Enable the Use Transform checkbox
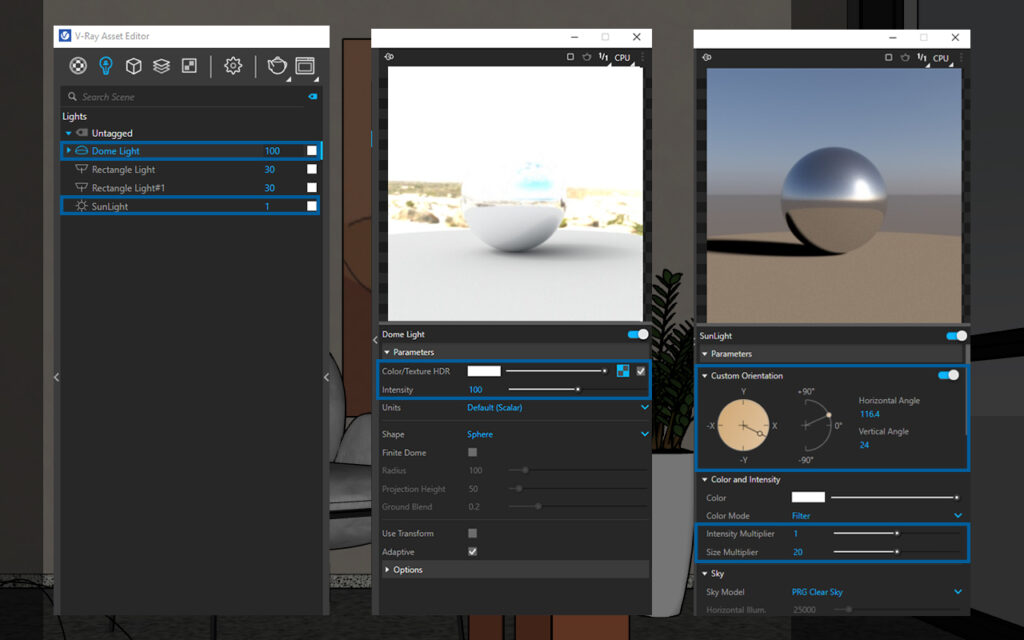This screenshot has width=1024, height=640. (x=473, y=533)
